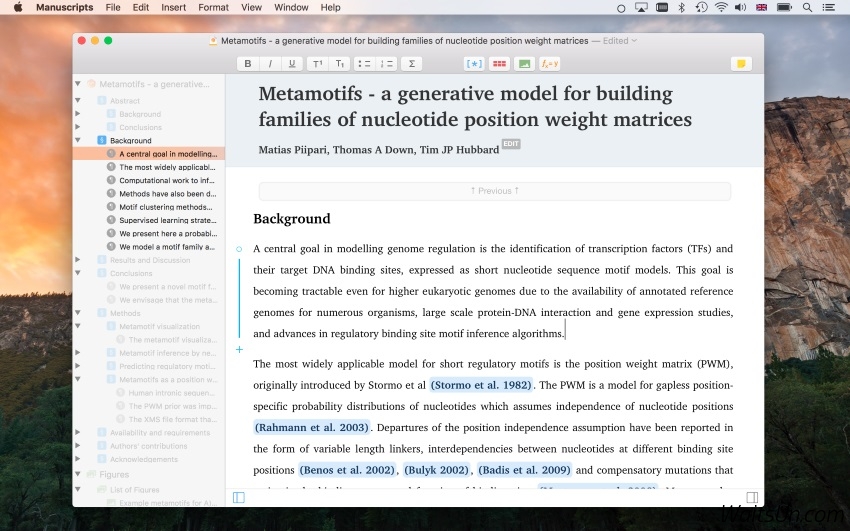Insert a citation using the toolbar icon
The width and height of the screenshot is (850, 531).
pyautogui.click(x=474, y=64)
